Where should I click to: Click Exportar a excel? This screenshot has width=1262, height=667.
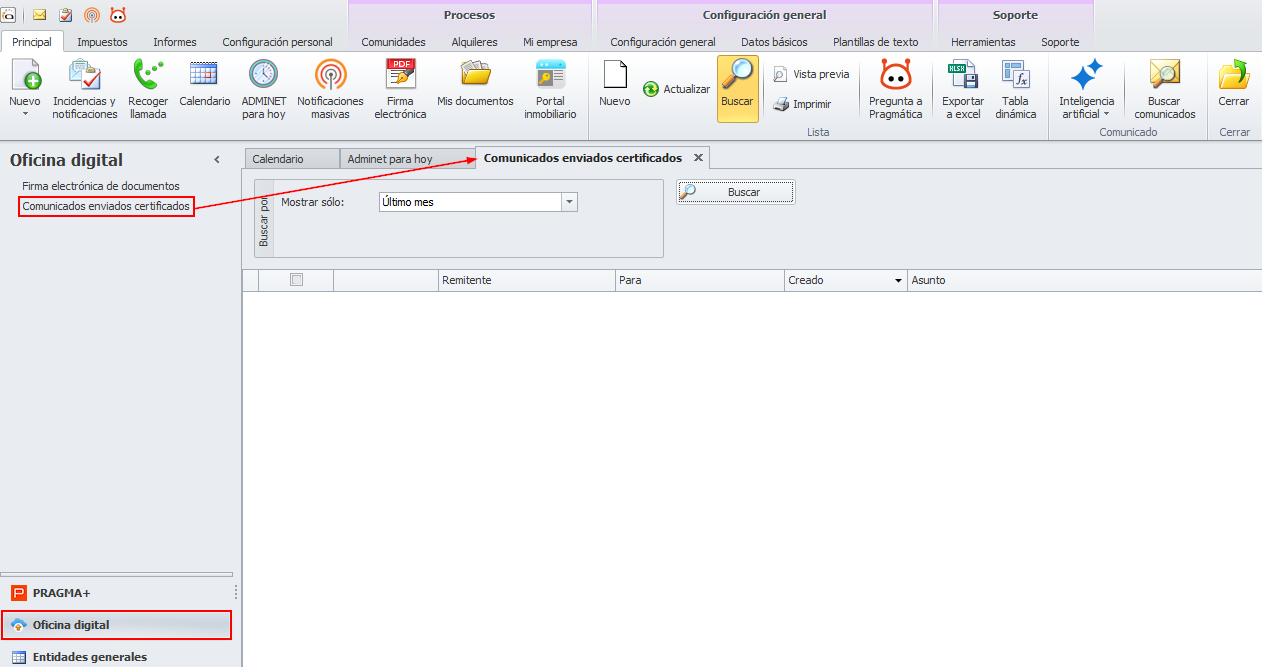pos(963,89)
